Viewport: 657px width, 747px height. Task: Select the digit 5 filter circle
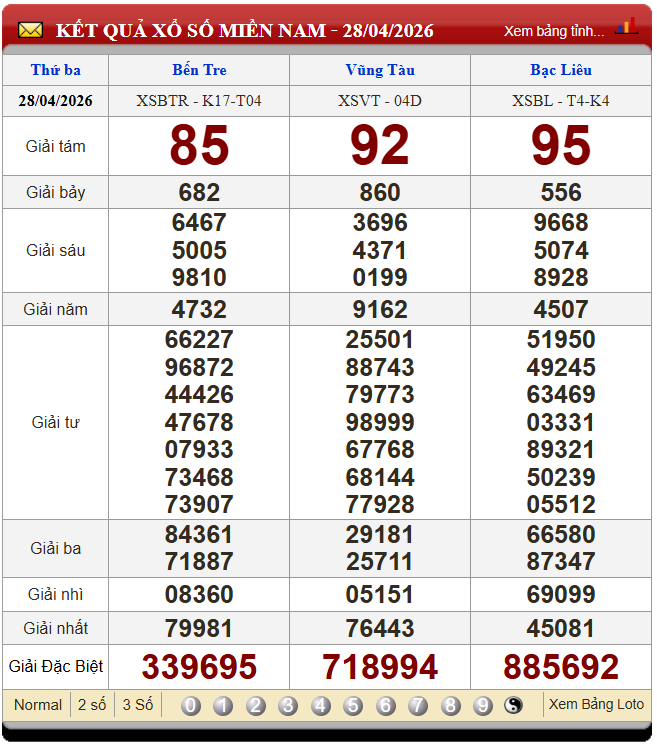[353, 706]
